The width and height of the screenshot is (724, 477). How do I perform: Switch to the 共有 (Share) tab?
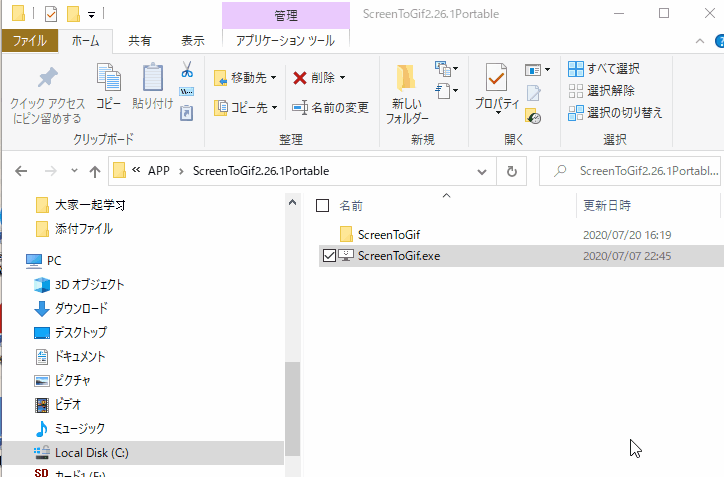139,41
